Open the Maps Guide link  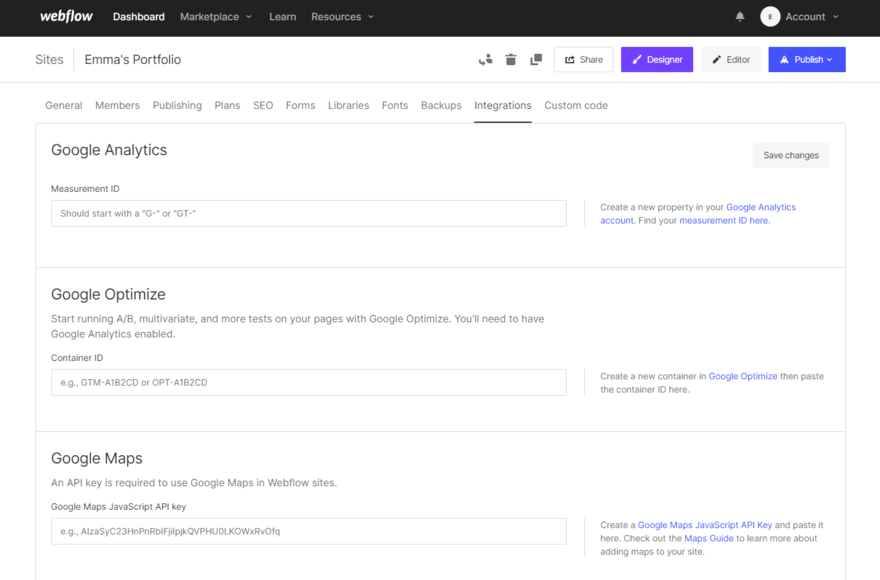[x=708, y=538]
